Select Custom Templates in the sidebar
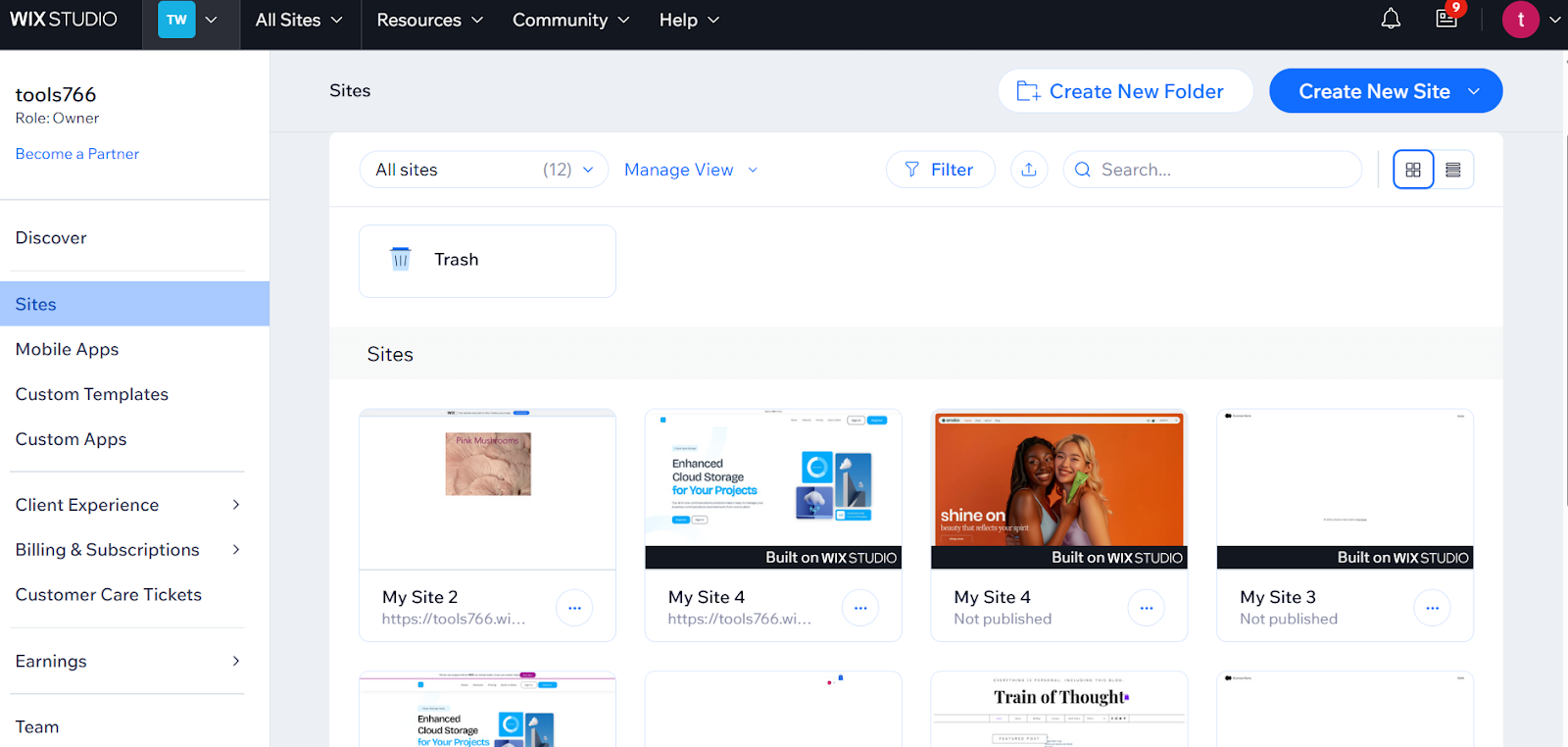This screenshot has width=1568, height=747. (x=92, y=394)
